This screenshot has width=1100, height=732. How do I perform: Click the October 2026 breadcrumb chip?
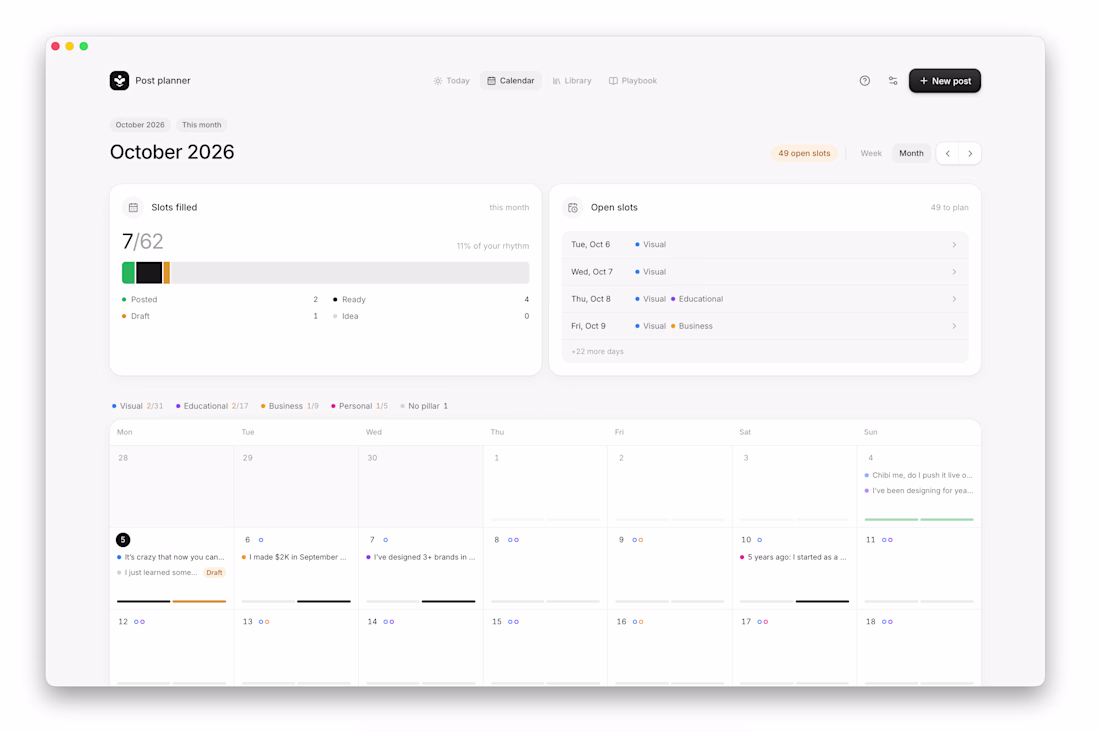(x=140, y=125)
